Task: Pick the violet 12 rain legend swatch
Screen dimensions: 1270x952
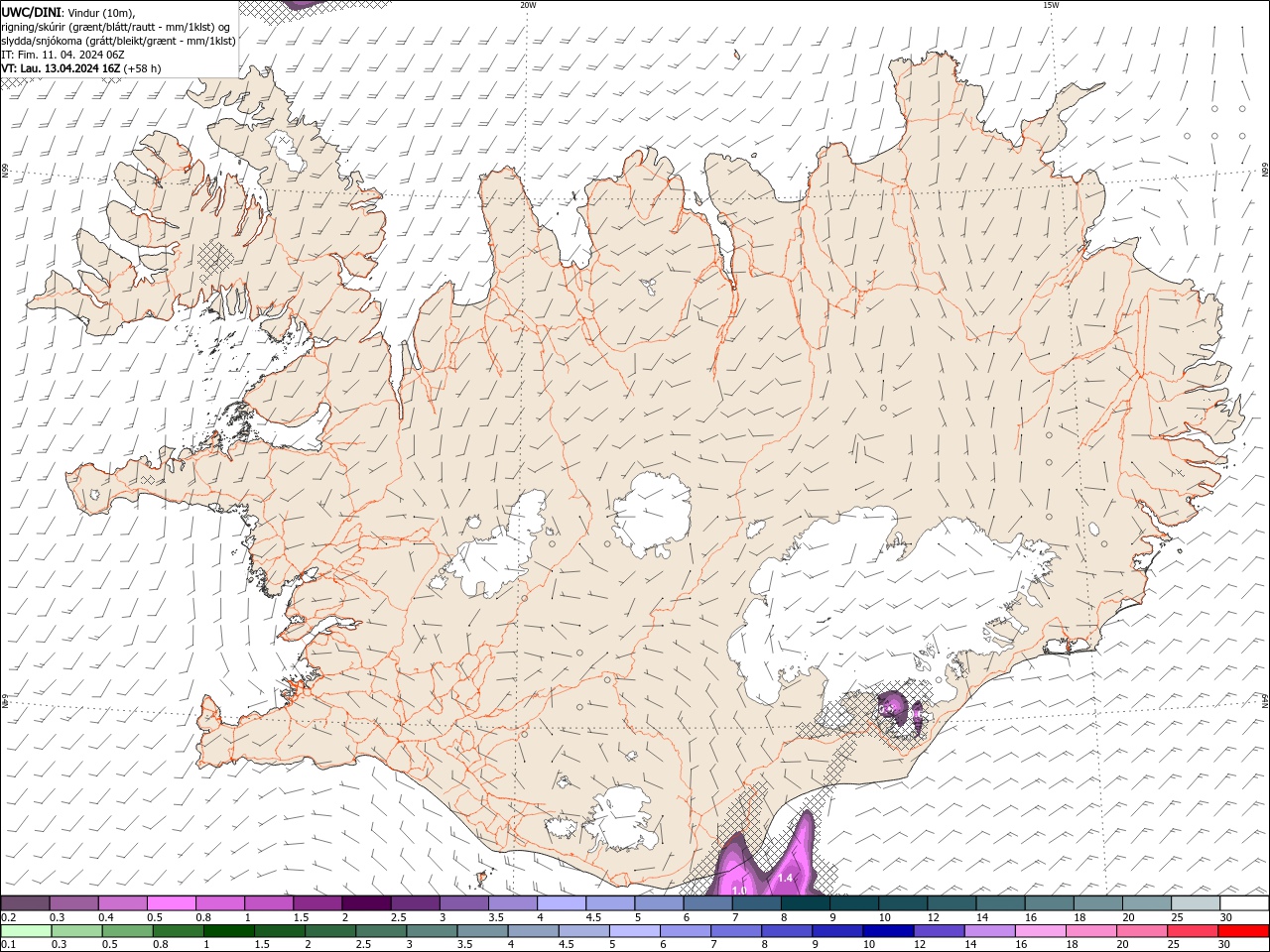Action: point(939,930)
